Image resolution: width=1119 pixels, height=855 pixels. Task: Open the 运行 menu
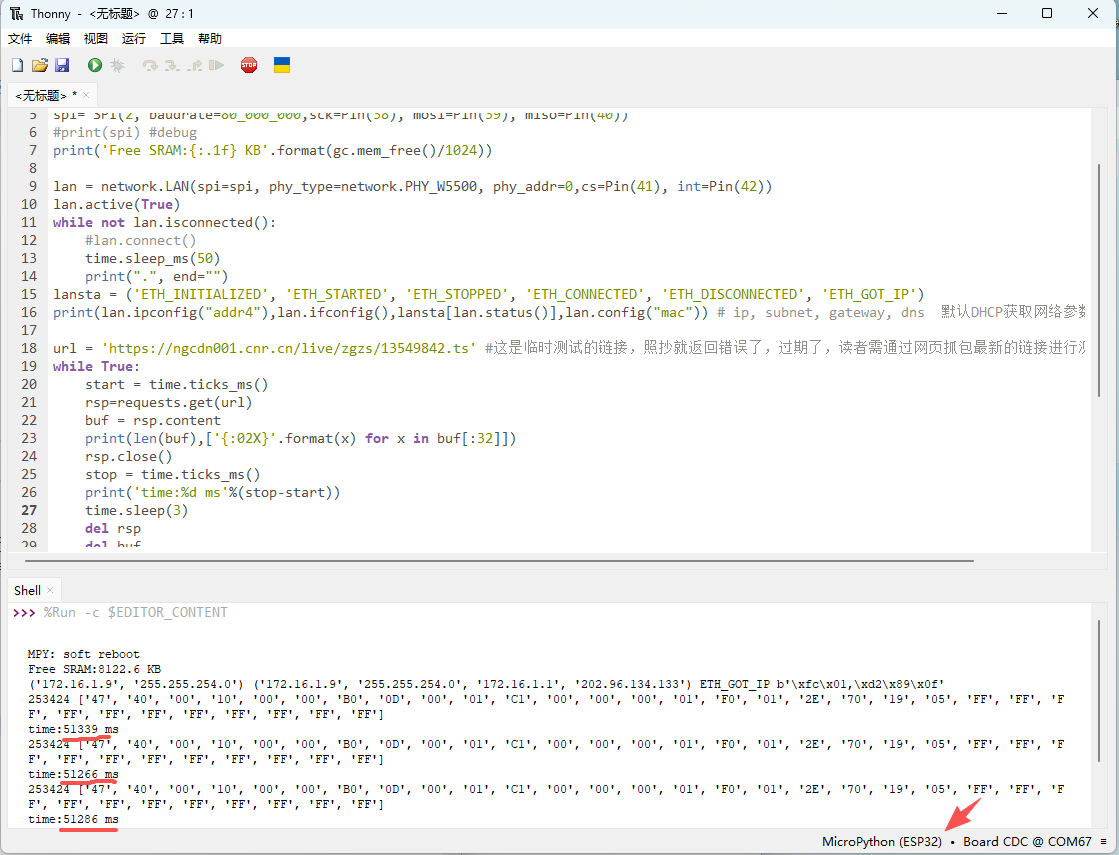(134, 38)
